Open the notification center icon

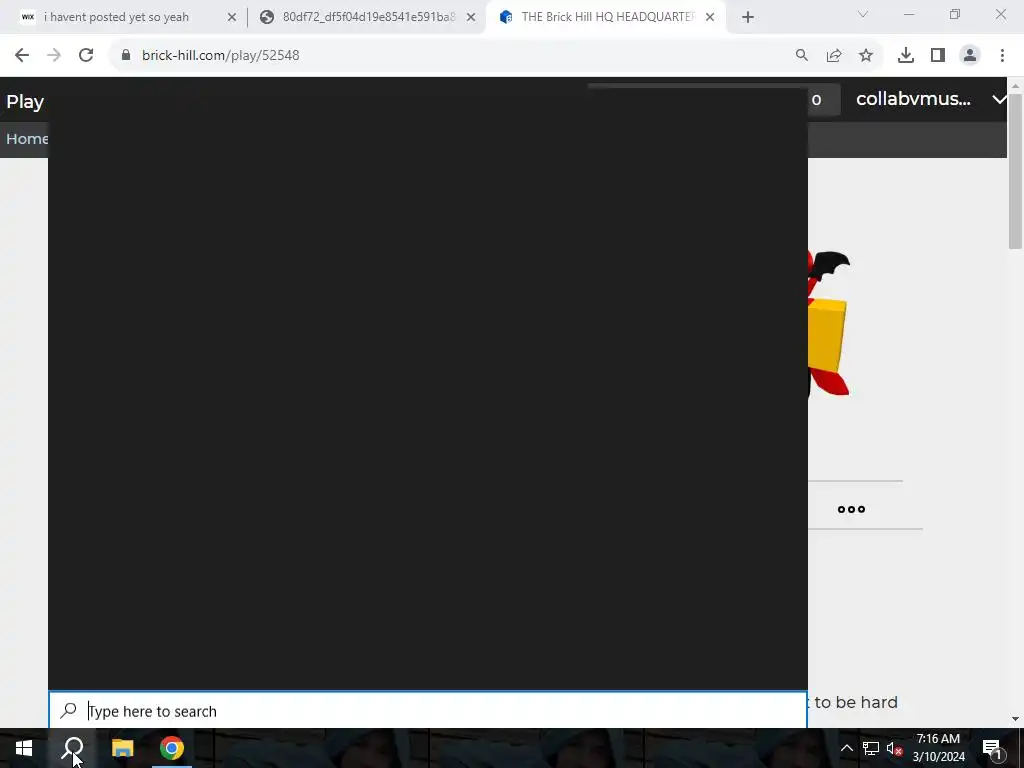click(x=992, y=748)
